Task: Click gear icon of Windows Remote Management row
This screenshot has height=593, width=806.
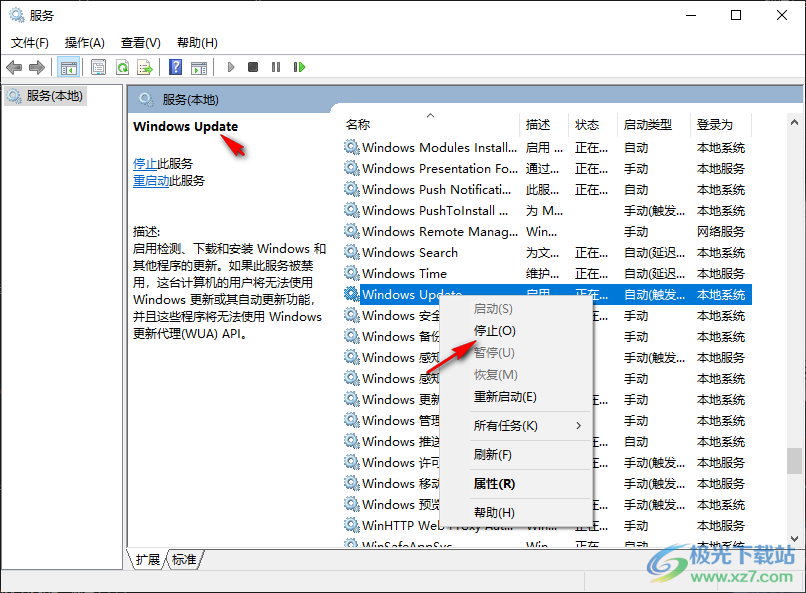Action: tap(352, 231)
